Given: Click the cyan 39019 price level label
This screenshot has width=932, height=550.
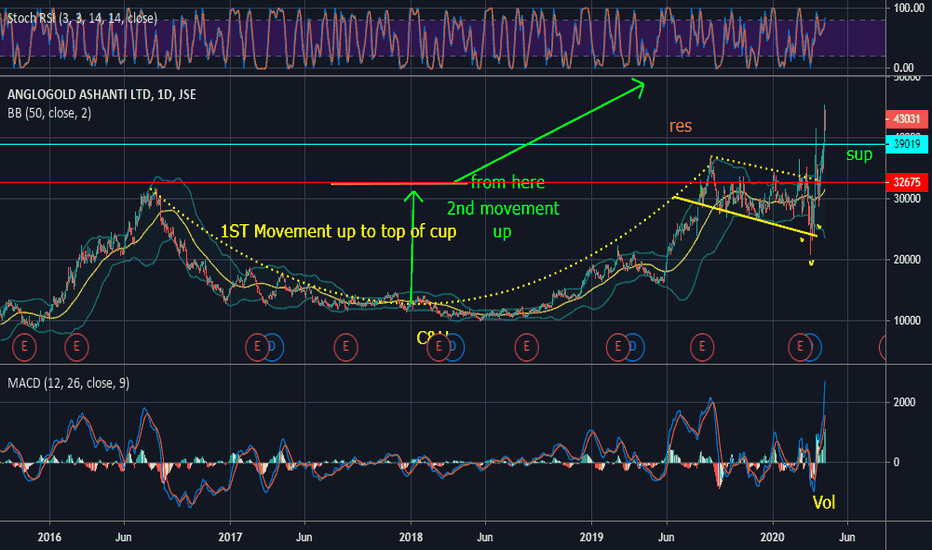Looking at the screenshot, I should point(906,144).
